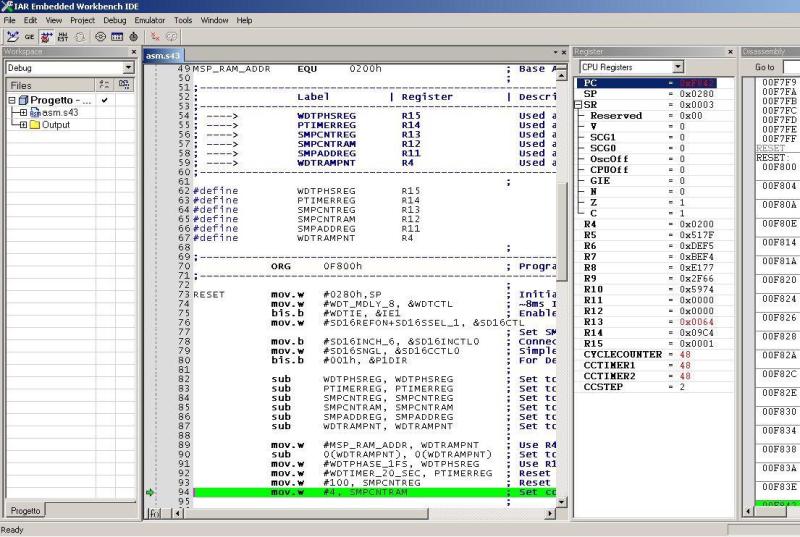This screenshot has height=537, width=800.
Task: Open the Help menu
Action: pos(244,20)
